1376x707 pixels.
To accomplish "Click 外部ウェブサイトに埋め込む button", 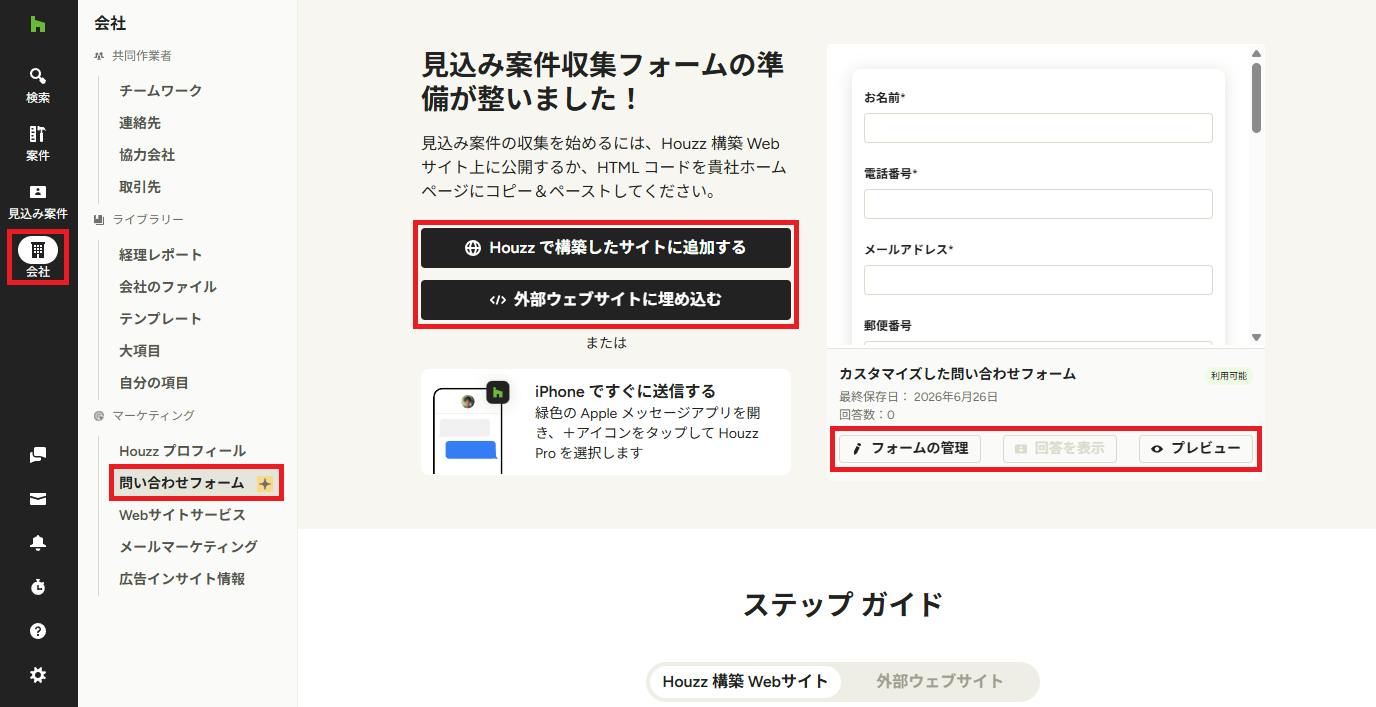I will 606,300.
